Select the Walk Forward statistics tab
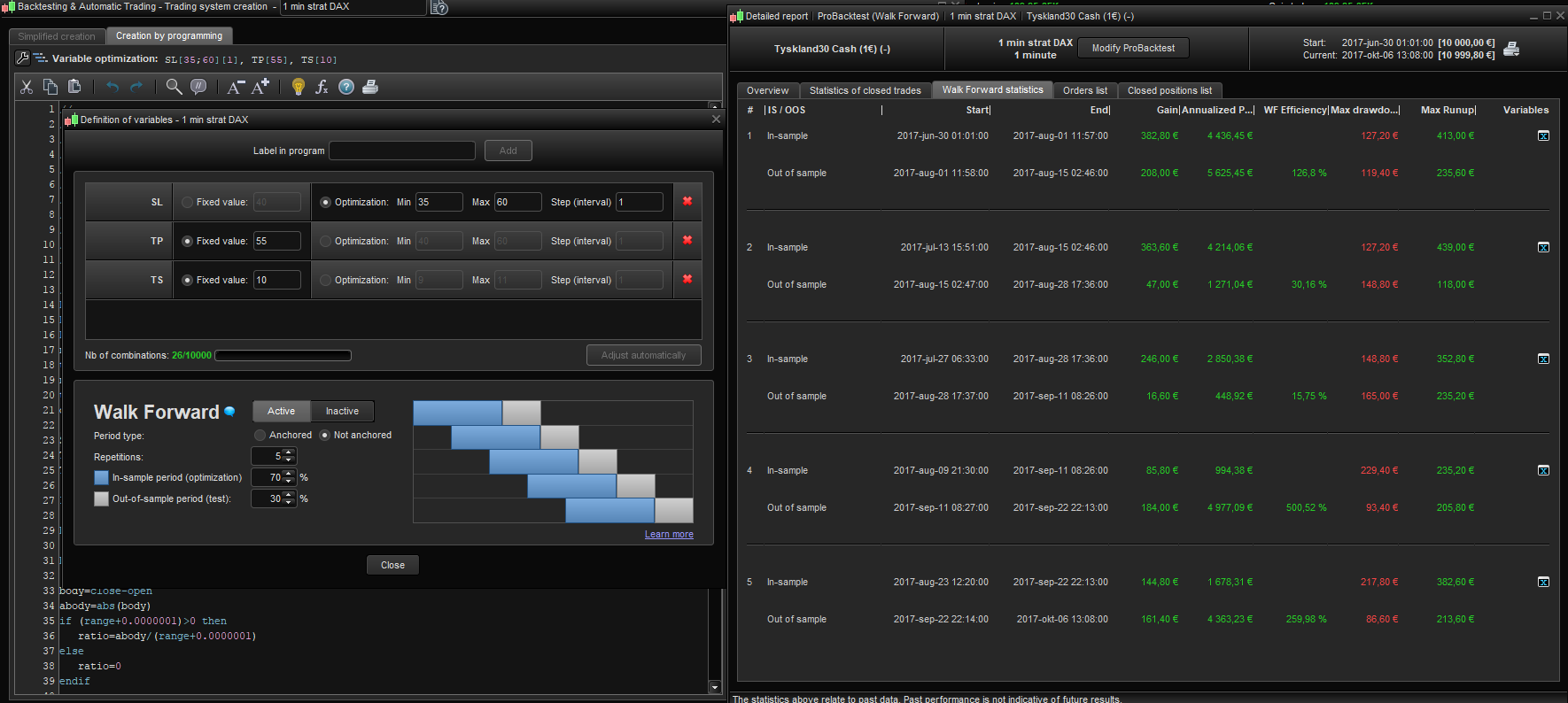1568x703 pixels. point(993,89)
